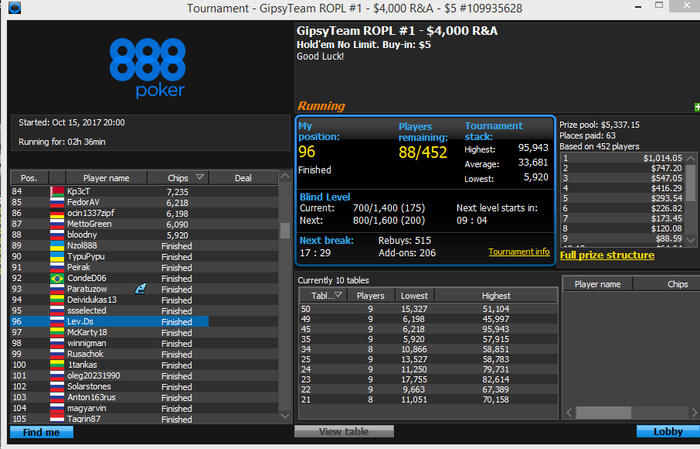Click down arrow of player list scrollbar
Image resolution: width=700 pixels, height=449 pixels.
pyautogui.click(x=285, y=416)
